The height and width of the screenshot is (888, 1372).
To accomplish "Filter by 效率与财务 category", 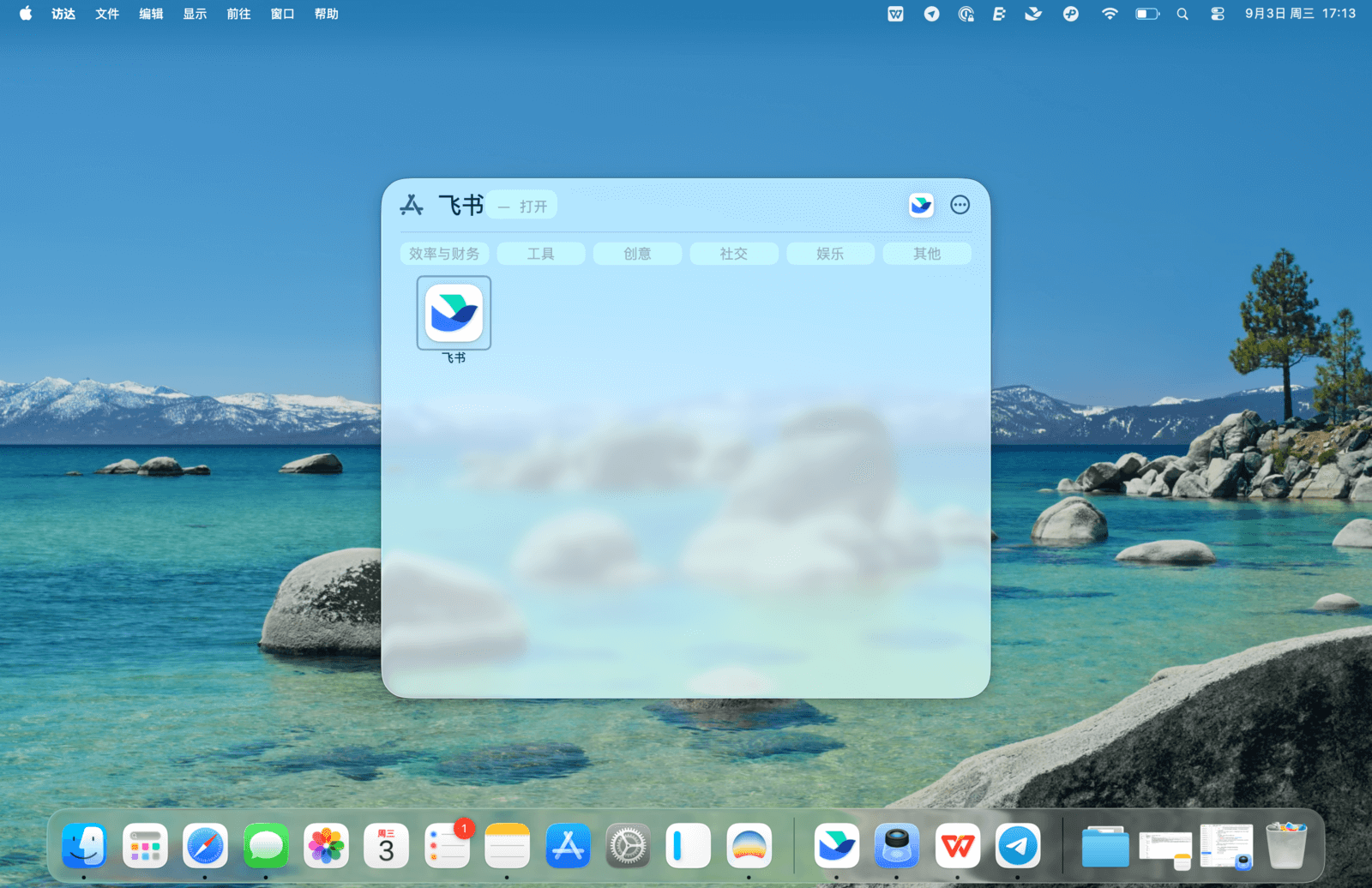I will 444,254.
